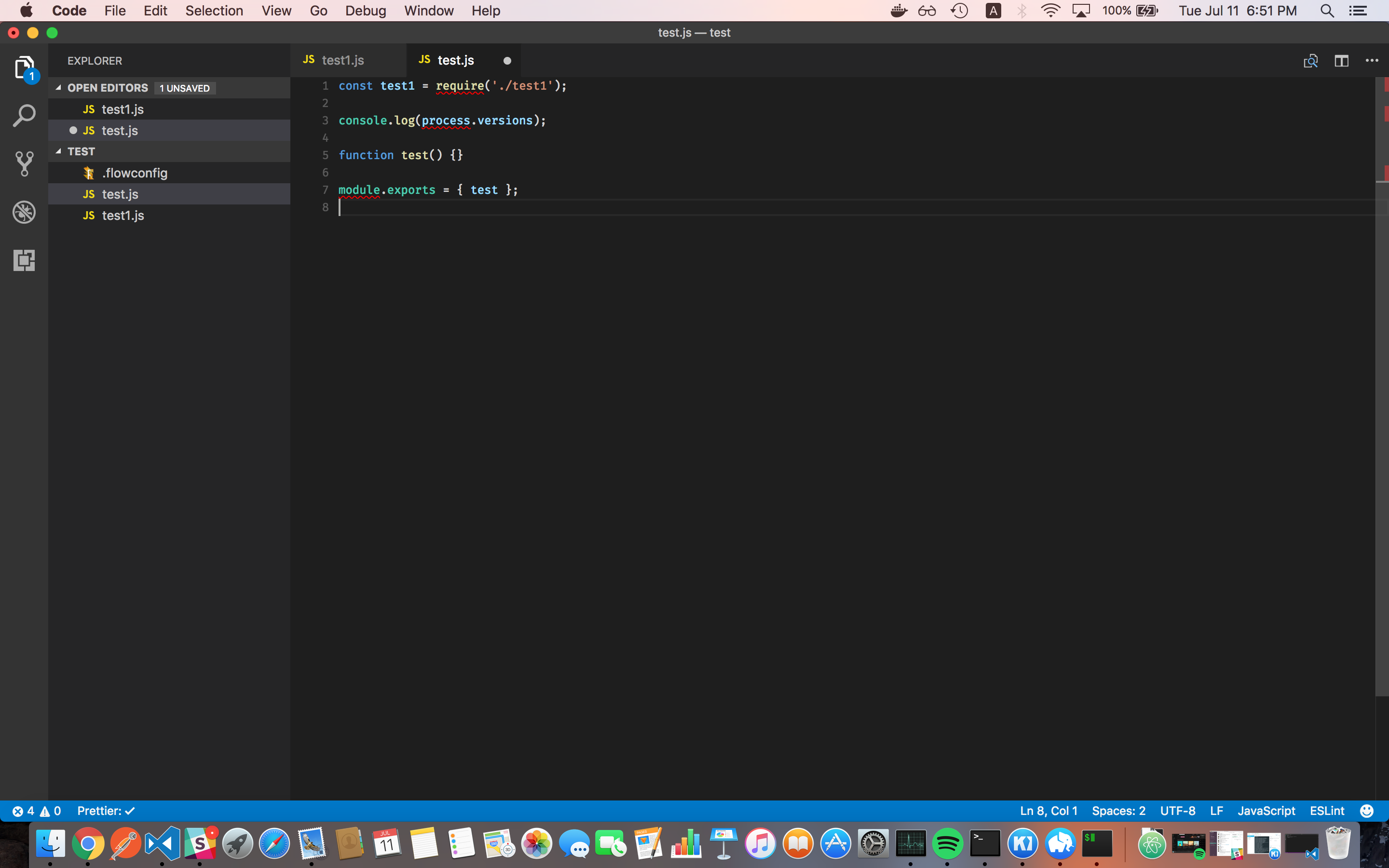The image size is (1389, 868).
Task: Open the Debug view
Action: pyautogui.click(x=24, y=212)
